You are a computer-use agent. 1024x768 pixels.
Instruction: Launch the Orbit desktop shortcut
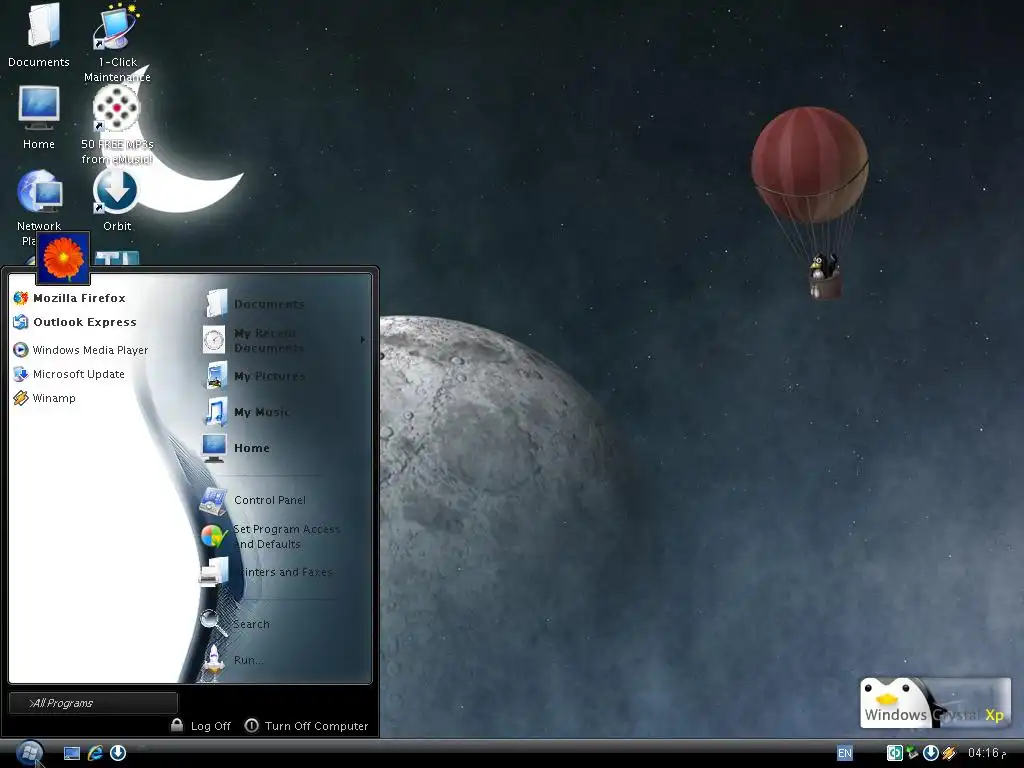[x=117, y=199]
